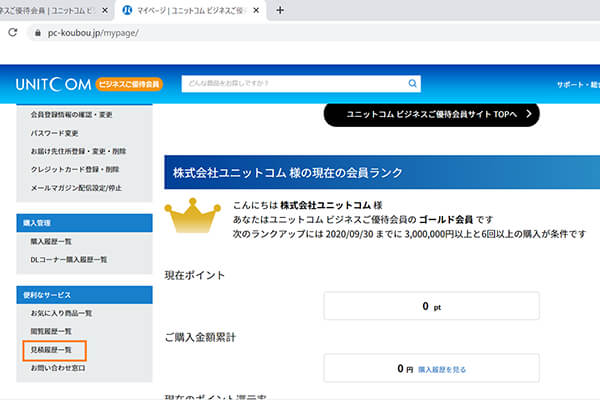Click the こんにちは 株式会社ユニットコム 様 greeting
Image resolution: width=600 pixels, height=400 pixels.
coord(308,205)
